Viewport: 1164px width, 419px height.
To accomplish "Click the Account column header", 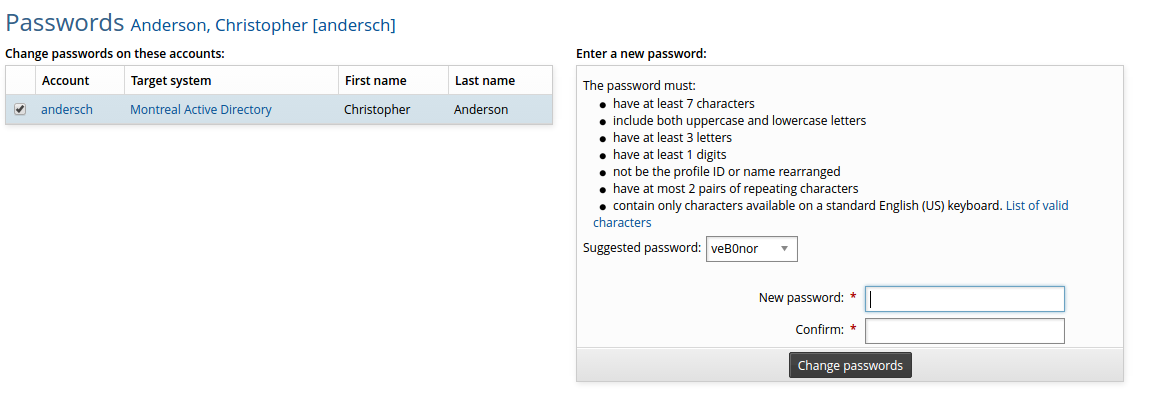I will (66, 81).
